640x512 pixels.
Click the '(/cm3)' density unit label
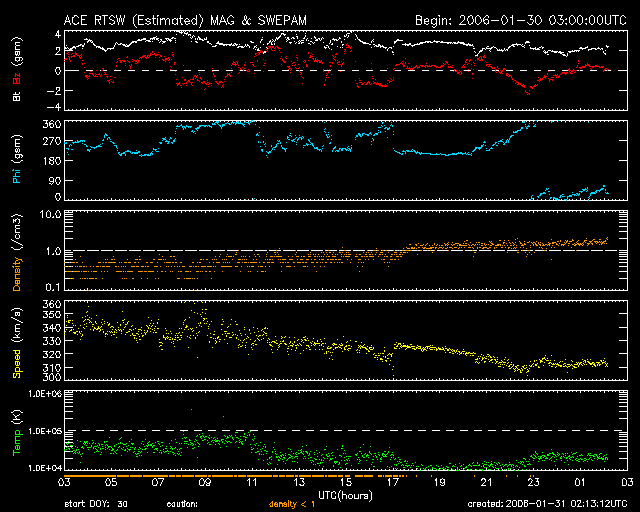17,232
